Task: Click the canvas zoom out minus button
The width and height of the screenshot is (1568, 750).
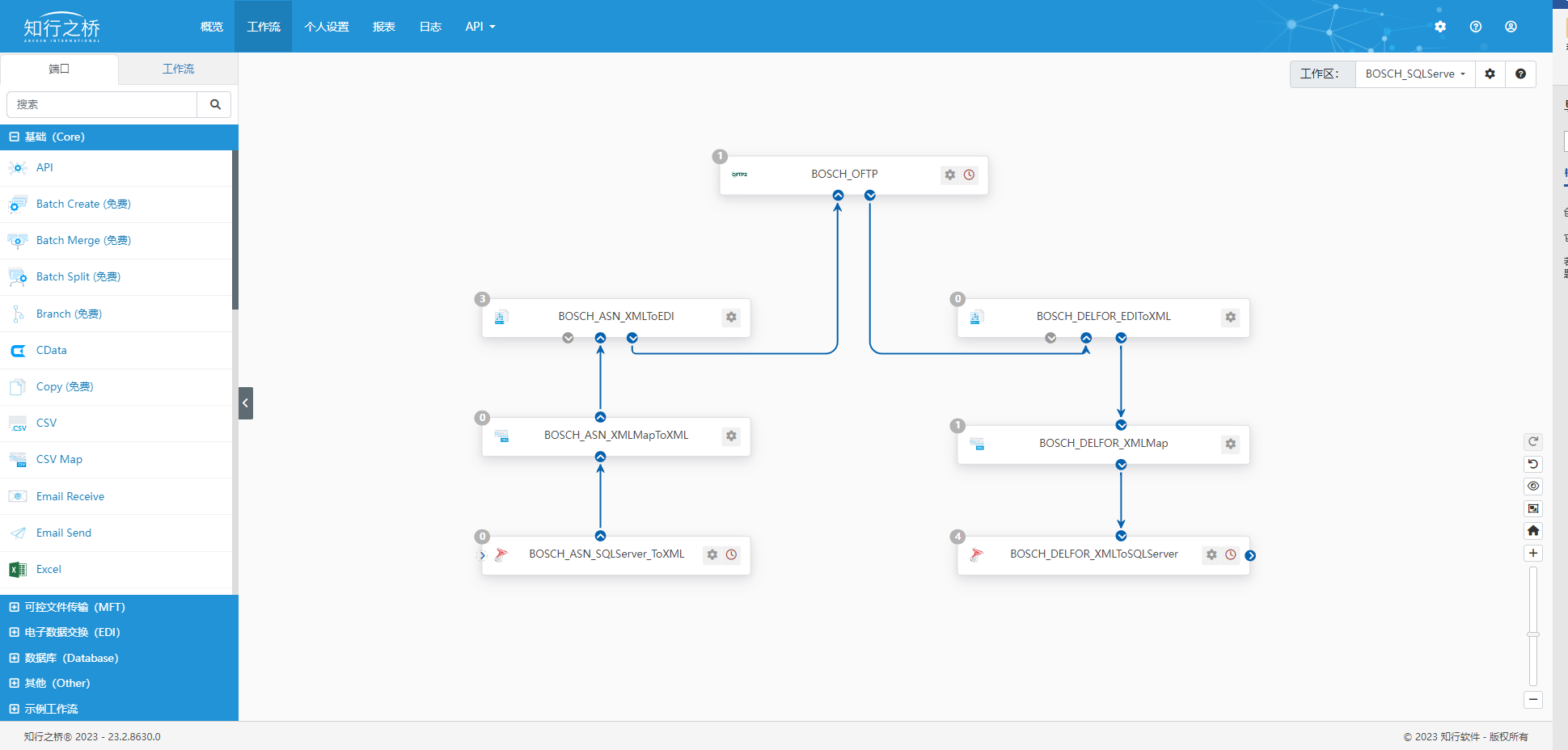Action: coord(1533,700)
